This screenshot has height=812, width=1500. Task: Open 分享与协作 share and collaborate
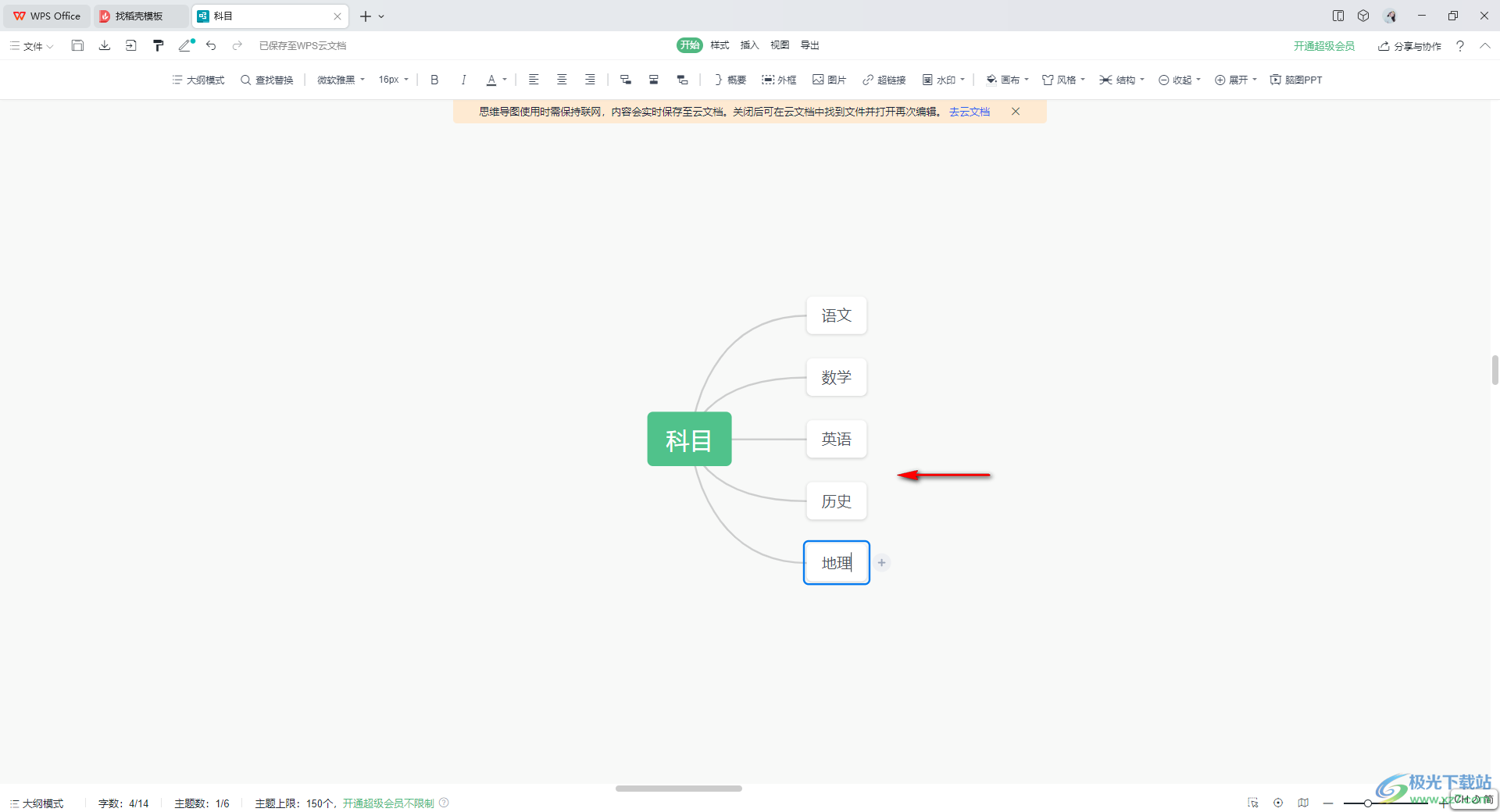click(x=1410, y=46)
